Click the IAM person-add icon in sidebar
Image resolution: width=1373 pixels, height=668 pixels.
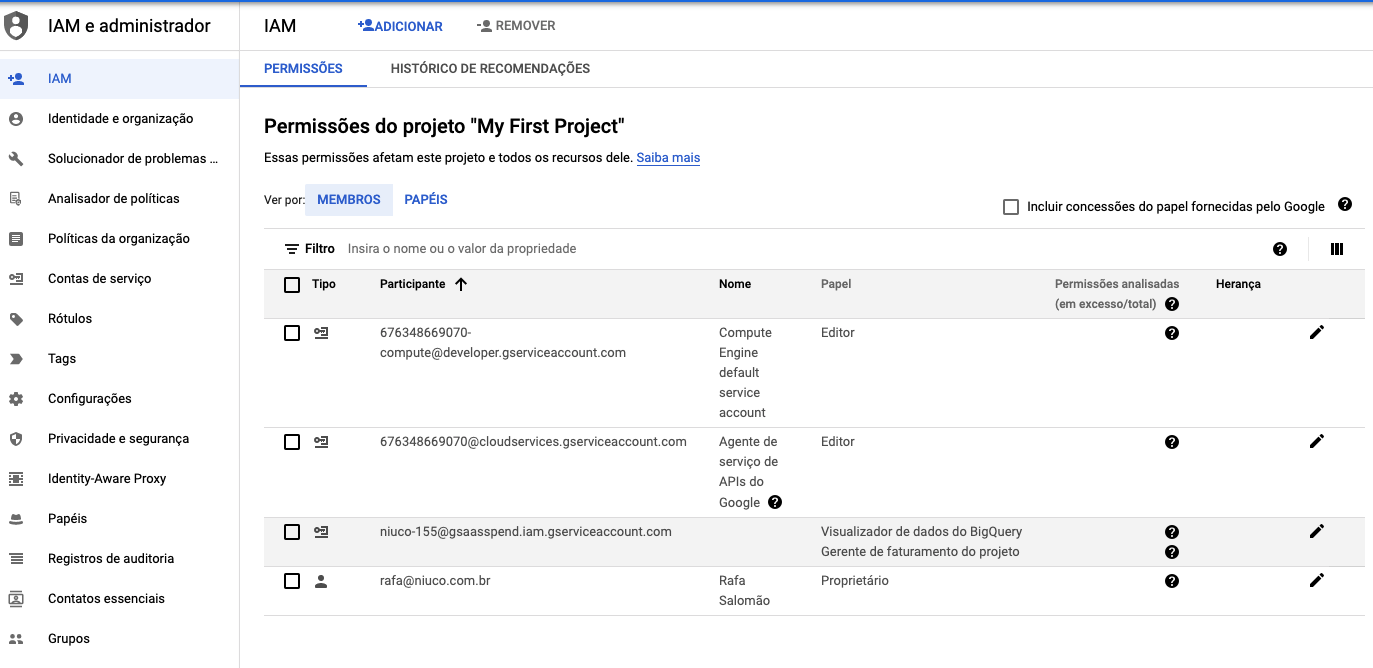16,79
